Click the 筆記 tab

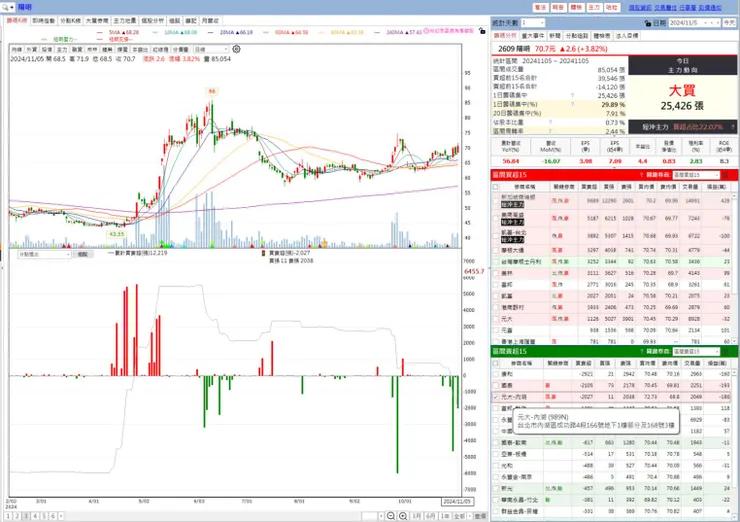pos(191,21)
